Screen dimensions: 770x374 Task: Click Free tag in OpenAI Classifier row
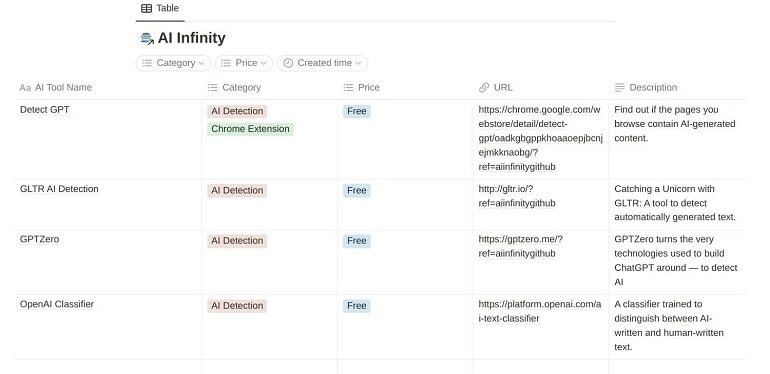click(x=357, y=306)
